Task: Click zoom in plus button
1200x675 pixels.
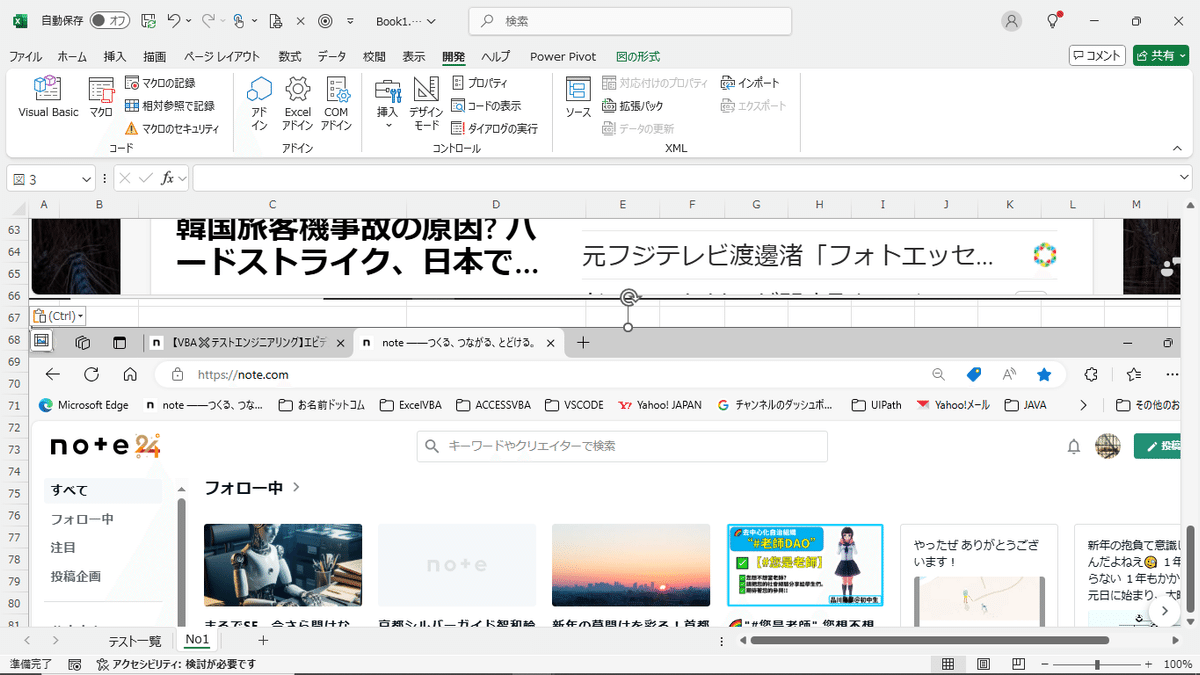Action: 1149,664
